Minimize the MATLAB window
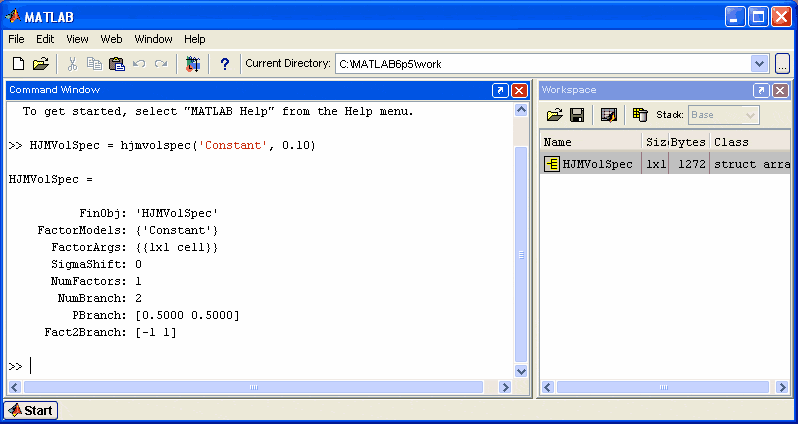 click(x=734, y=17)
